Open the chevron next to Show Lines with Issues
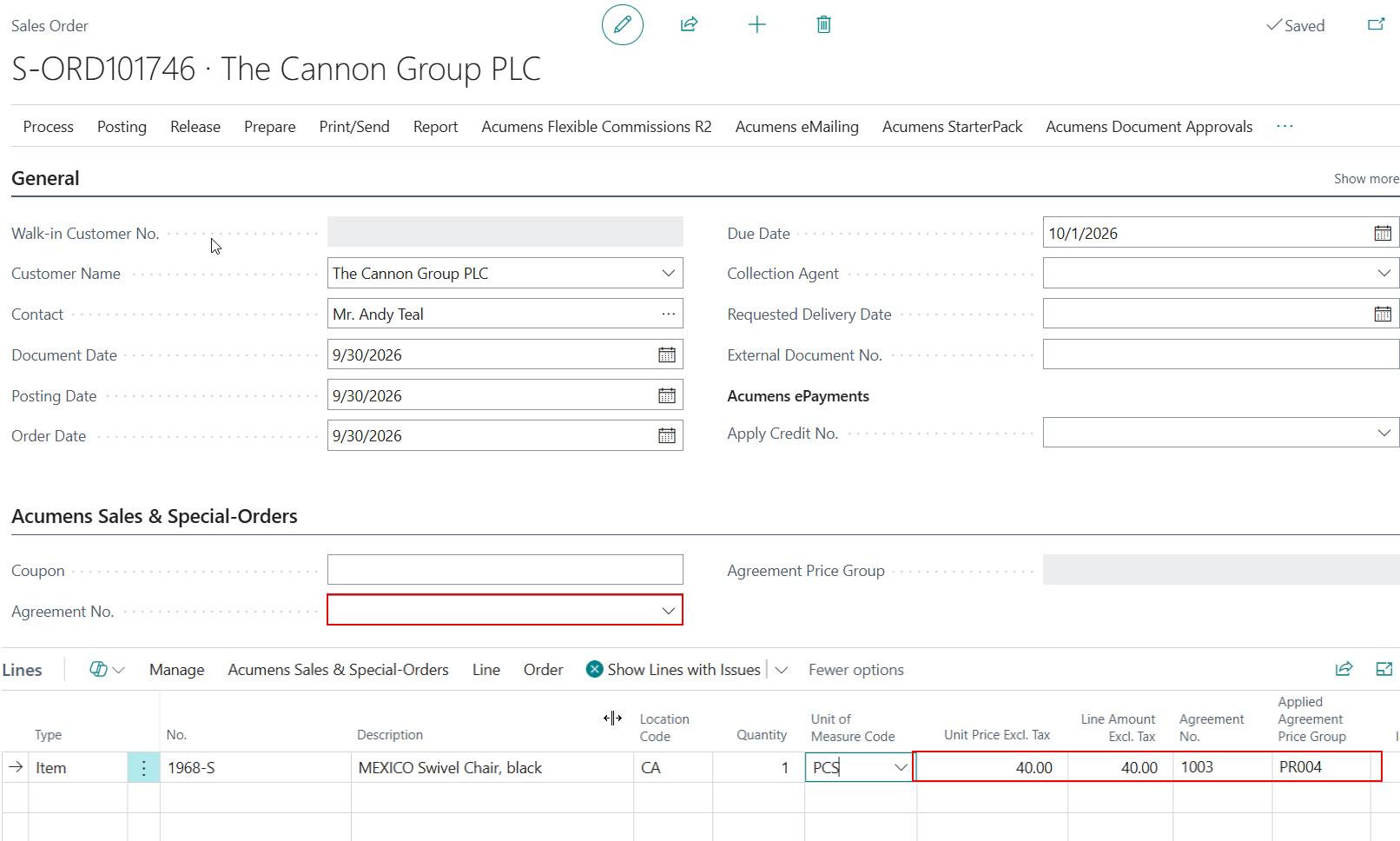 point(781,670)
